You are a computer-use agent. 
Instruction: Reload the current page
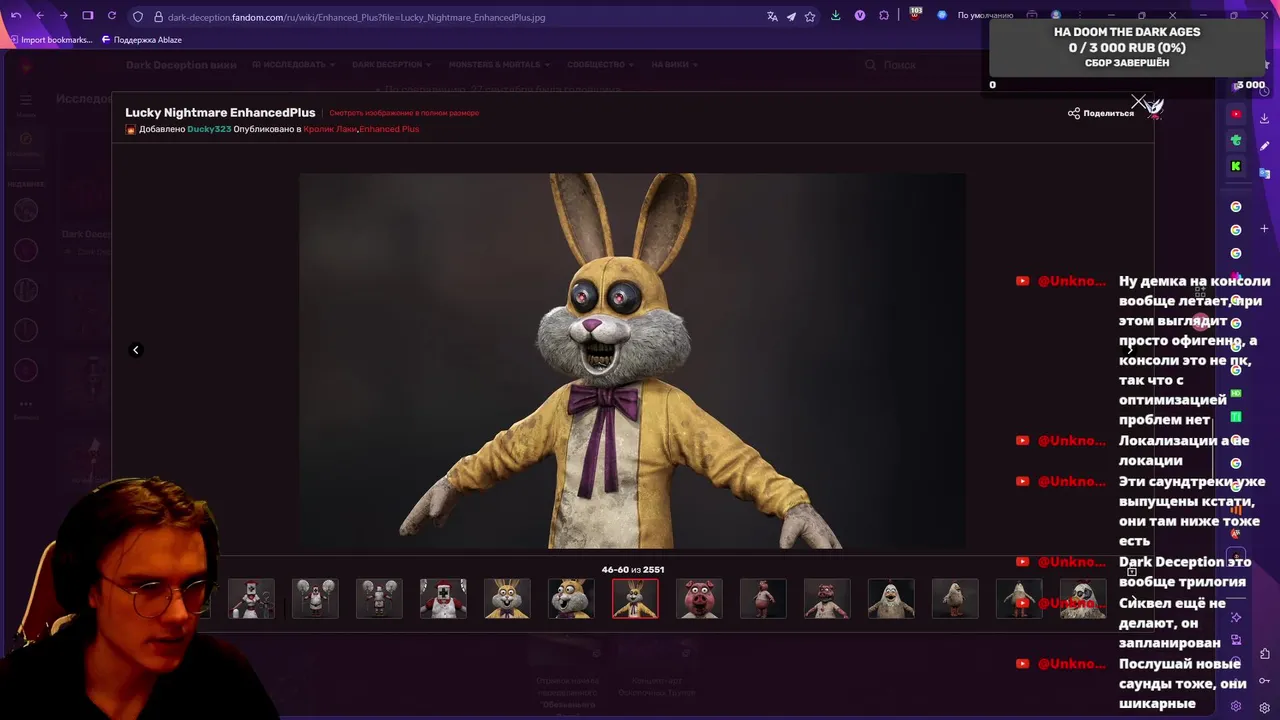[111, 16]
